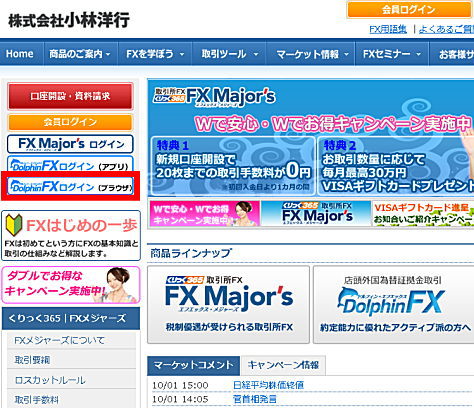Click the 特典2 VISAギフトカードプレゼント panel
Screen dimensions: 474x408
tap(396, 166)
